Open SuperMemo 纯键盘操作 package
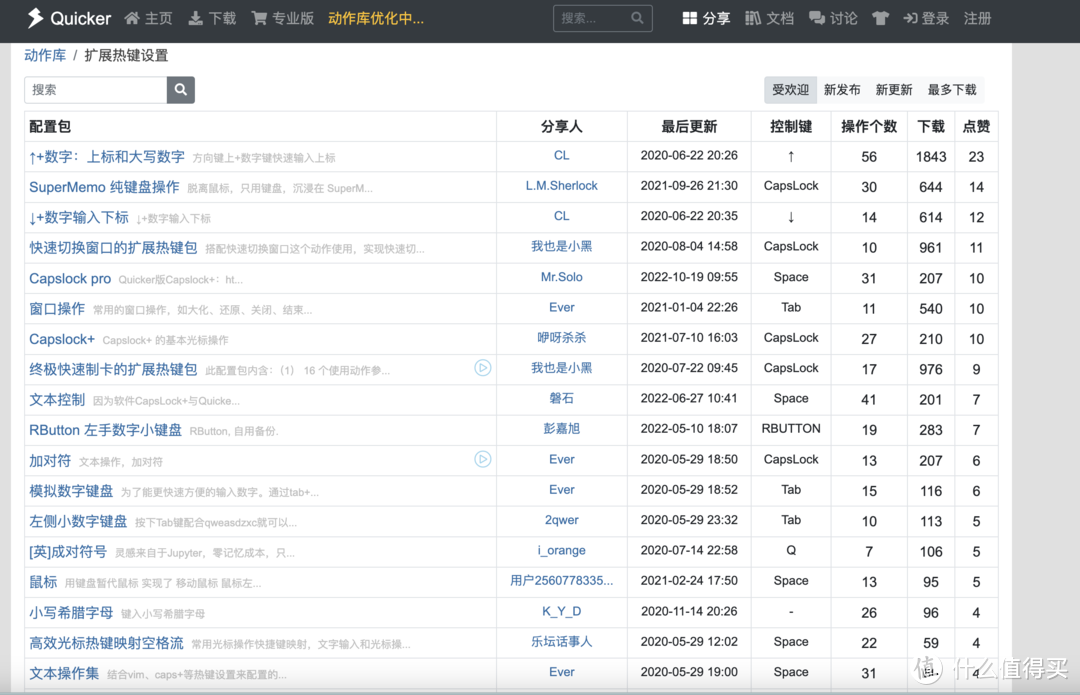The width and height of the screenshot is (1080, 695). pos(104,187)
